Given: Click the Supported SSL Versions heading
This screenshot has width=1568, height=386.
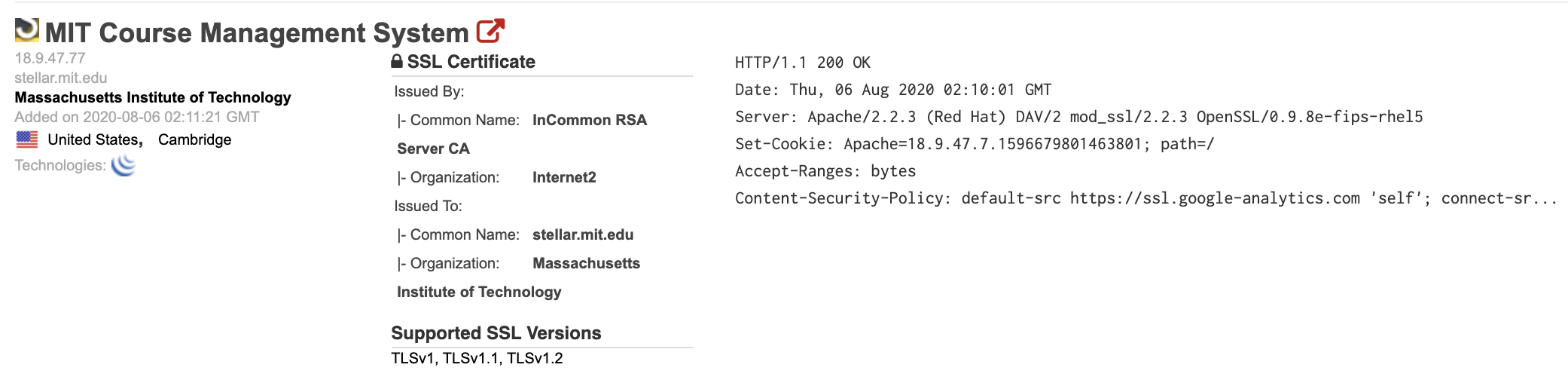Looking at the screenshot, I should pos(496,333).
